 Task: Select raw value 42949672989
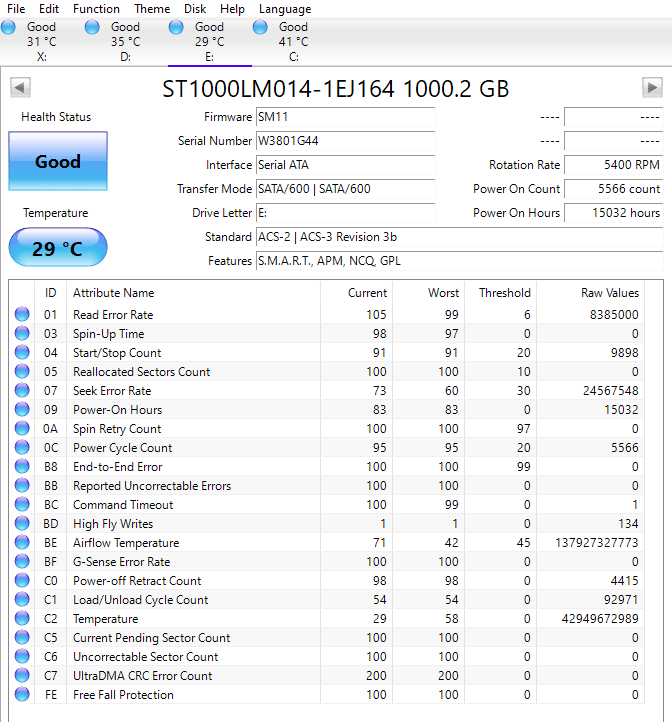600,619
